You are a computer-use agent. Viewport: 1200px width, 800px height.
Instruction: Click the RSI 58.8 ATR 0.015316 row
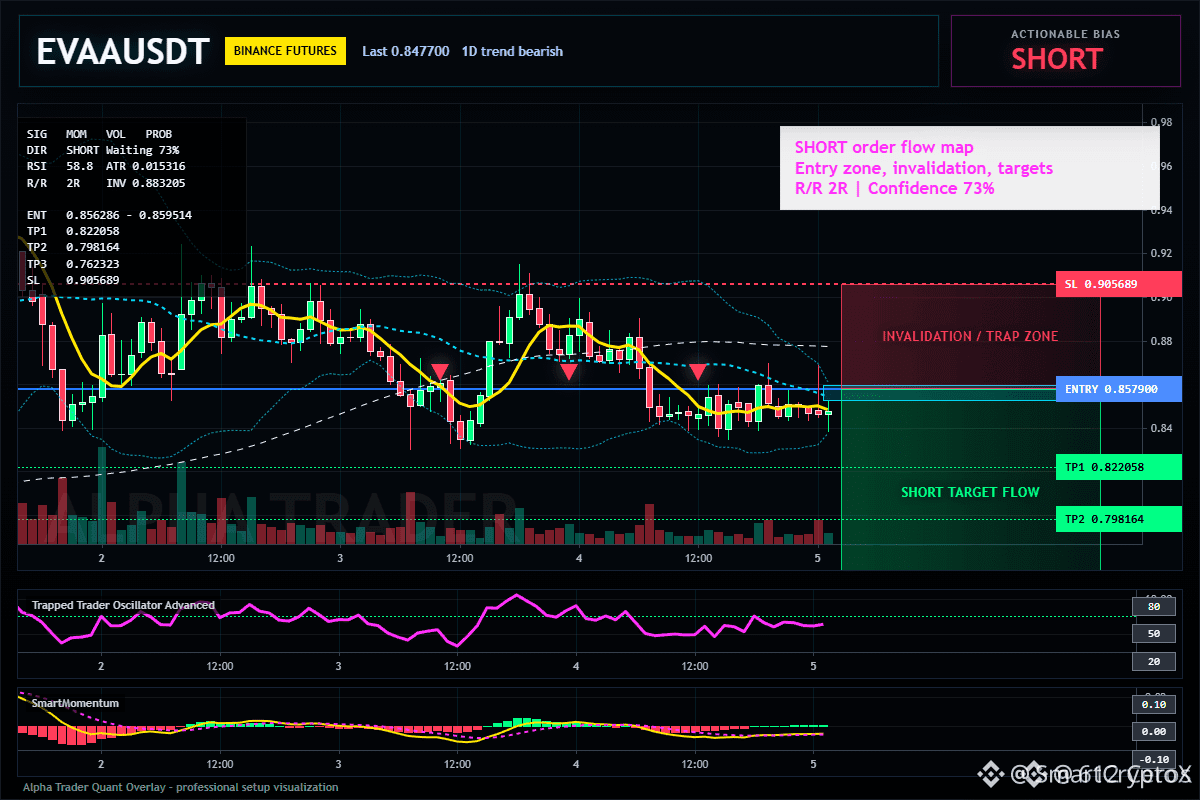[105, 166]
